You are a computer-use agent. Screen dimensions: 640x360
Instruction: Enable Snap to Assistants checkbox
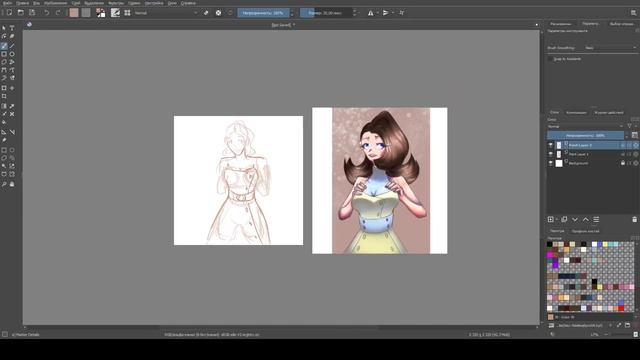(x=550, y=59)
